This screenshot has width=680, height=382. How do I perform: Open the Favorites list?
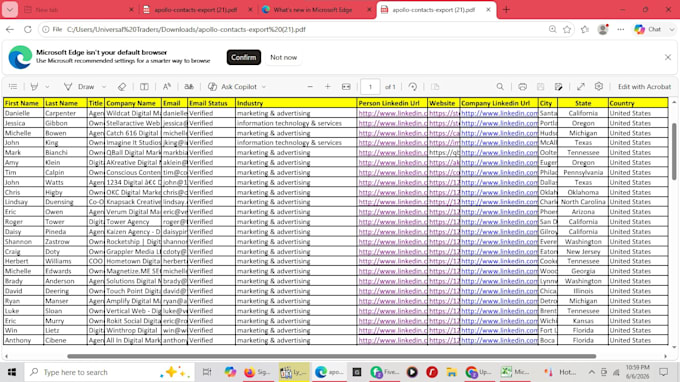(585, 29)
